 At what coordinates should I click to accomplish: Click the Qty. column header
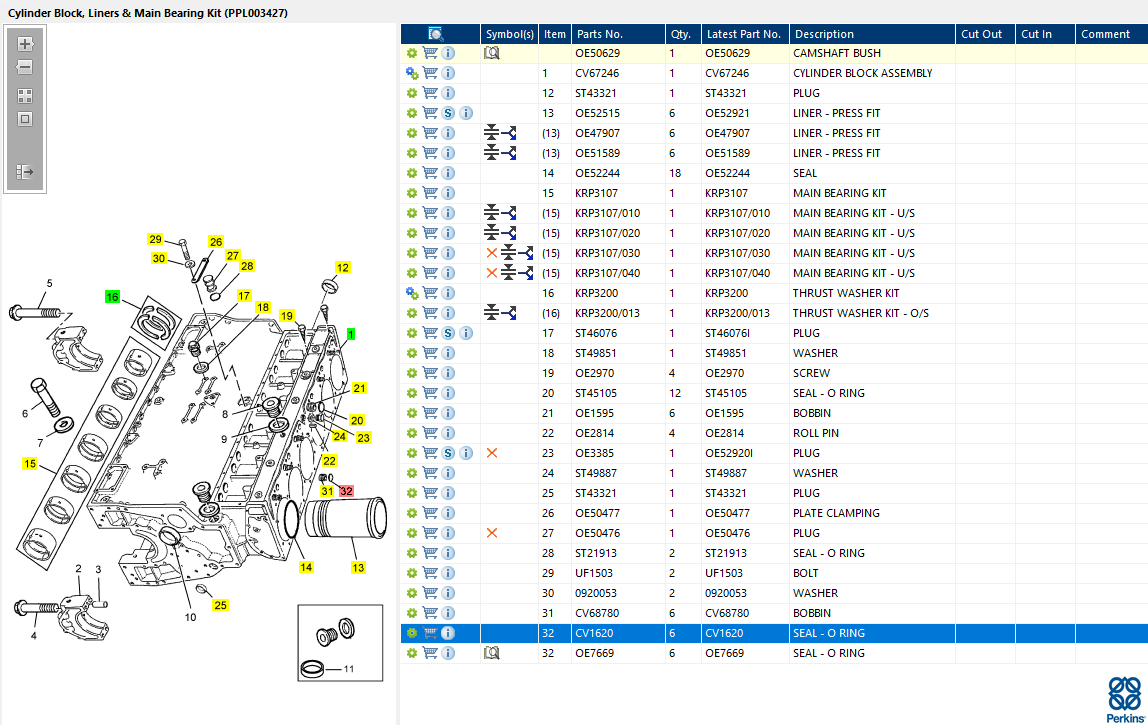[682, 34]
